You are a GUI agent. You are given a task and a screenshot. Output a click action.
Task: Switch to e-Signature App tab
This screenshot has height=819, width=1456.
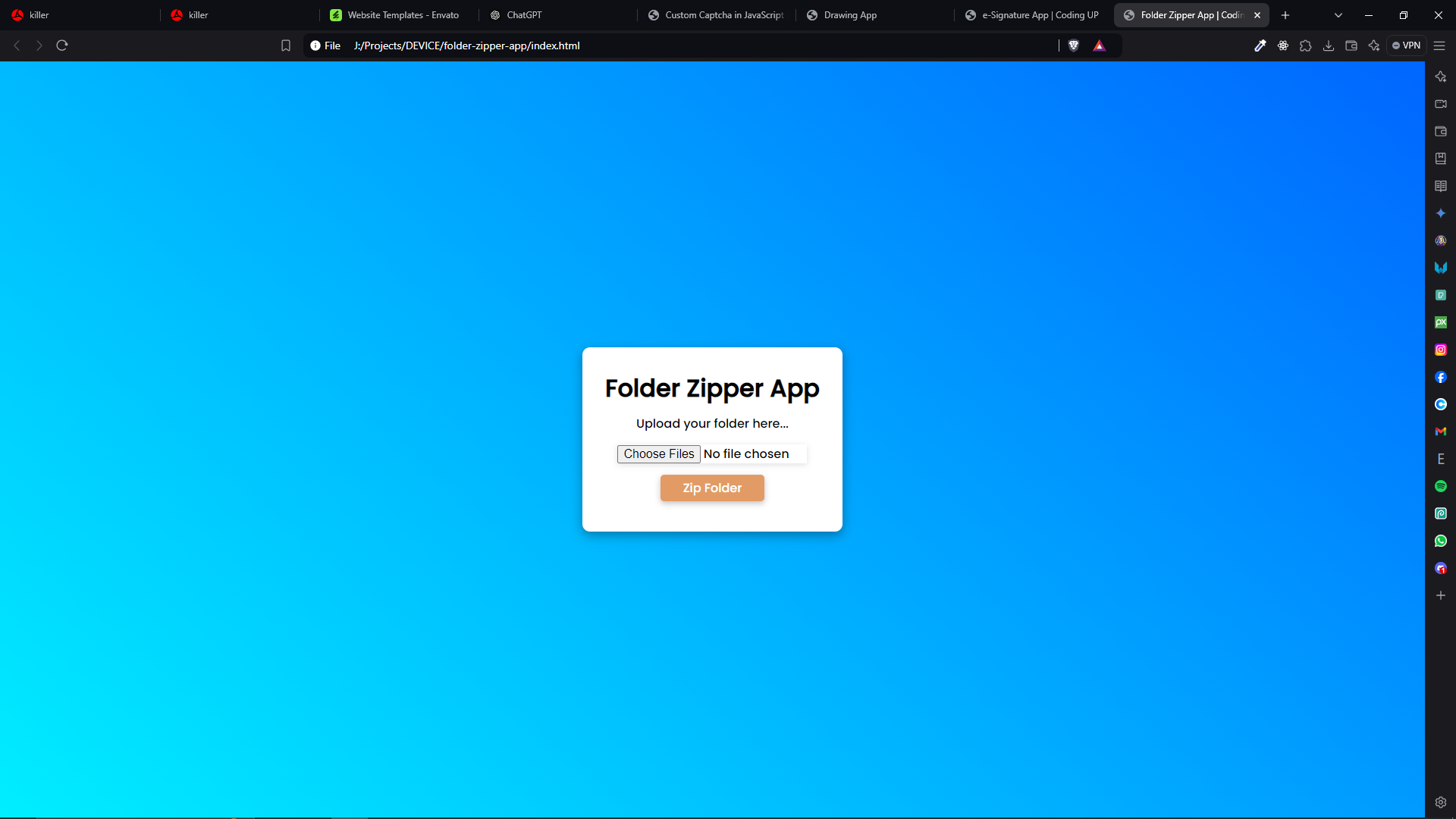click(x=1034, y=15)
